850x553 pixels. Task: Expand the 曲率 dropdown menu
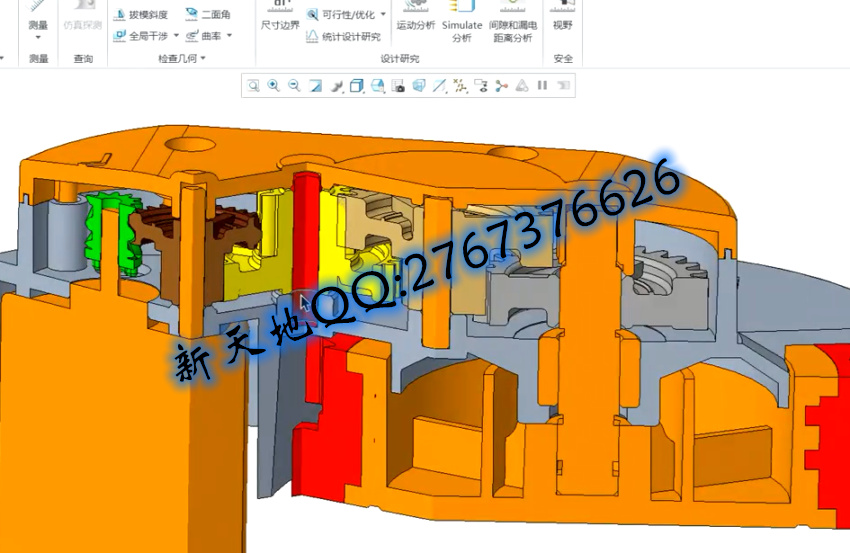pos(229,36)
